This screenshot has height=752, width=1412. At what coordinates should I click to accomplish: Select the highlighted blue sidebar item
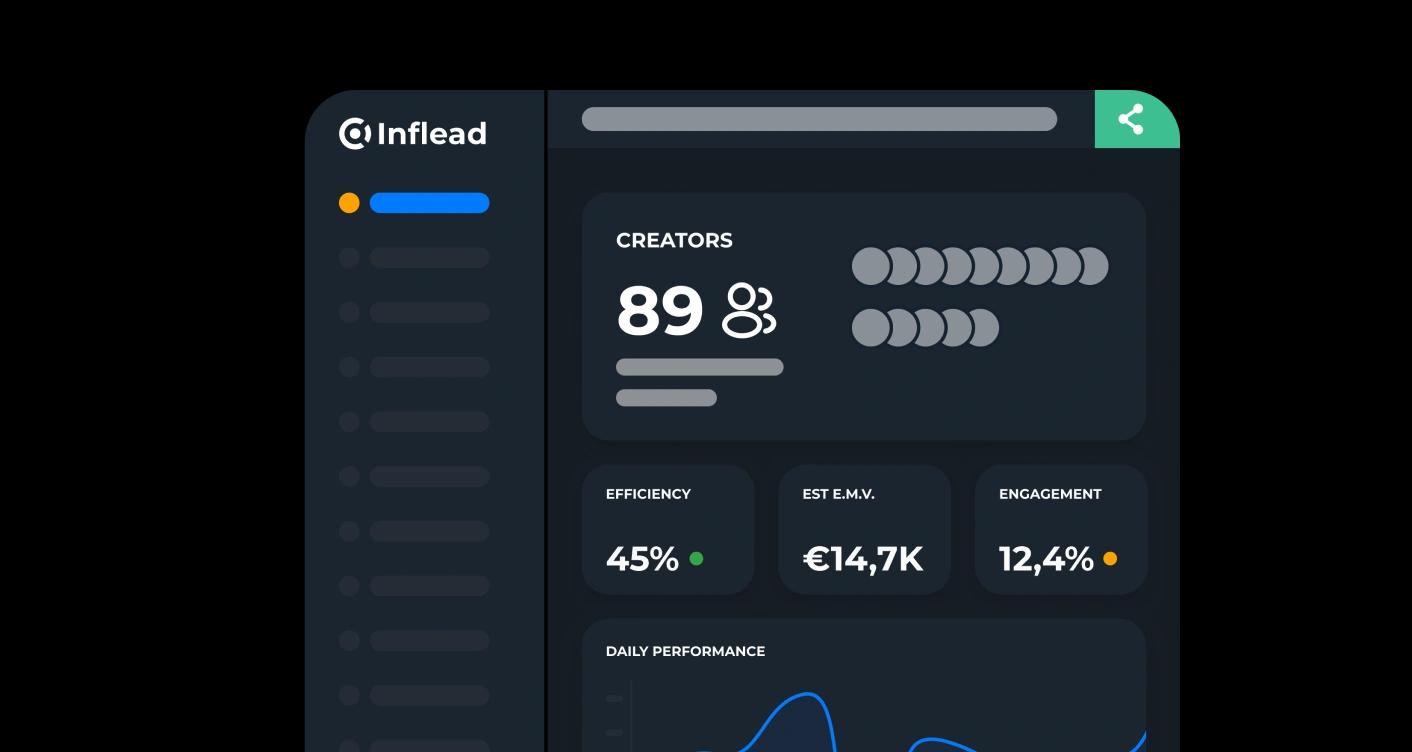pyautogui.click(x=430, y=203)
